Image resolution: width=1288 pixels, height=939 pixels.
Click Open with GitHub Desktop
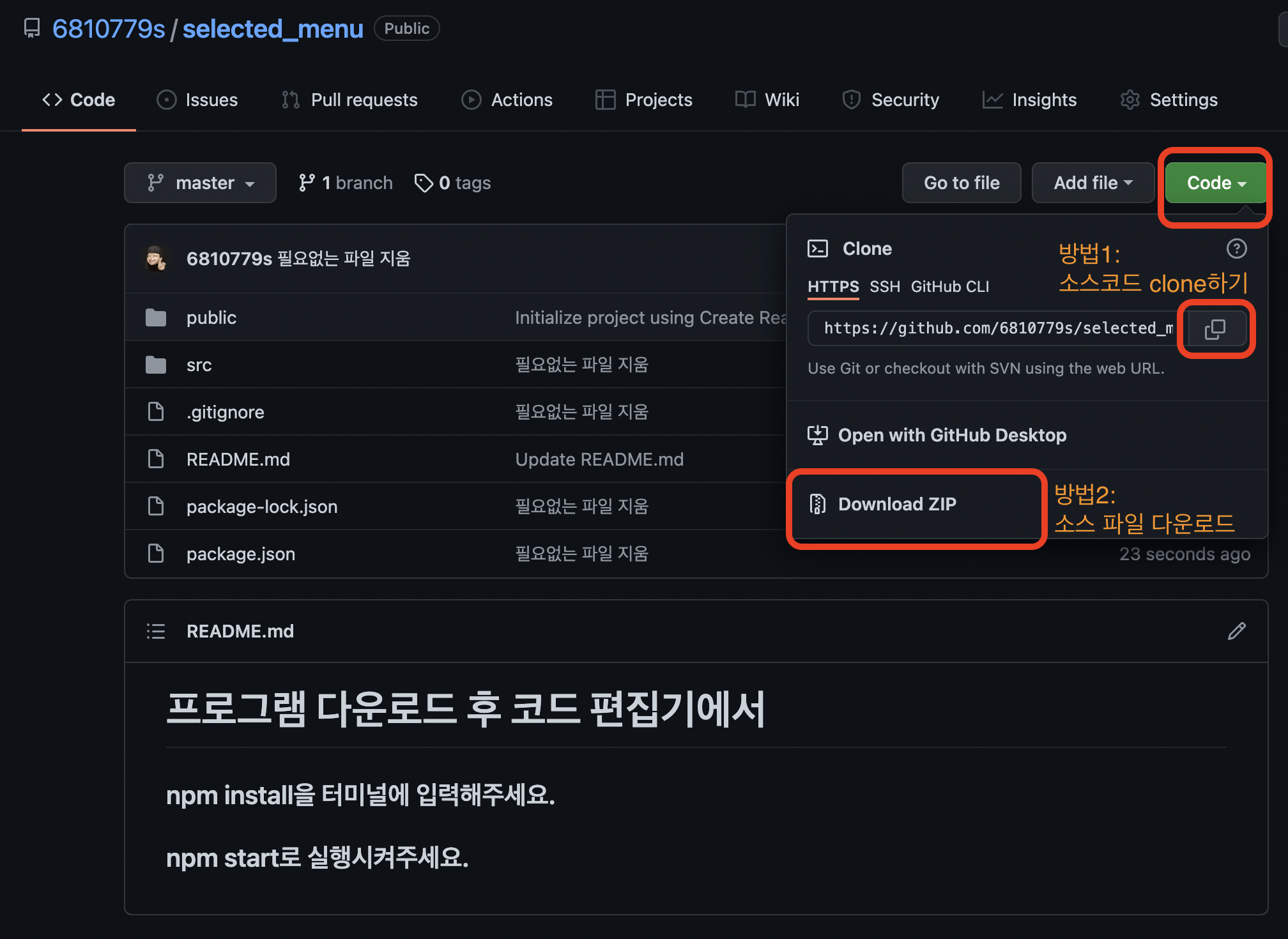click(951, 435)
